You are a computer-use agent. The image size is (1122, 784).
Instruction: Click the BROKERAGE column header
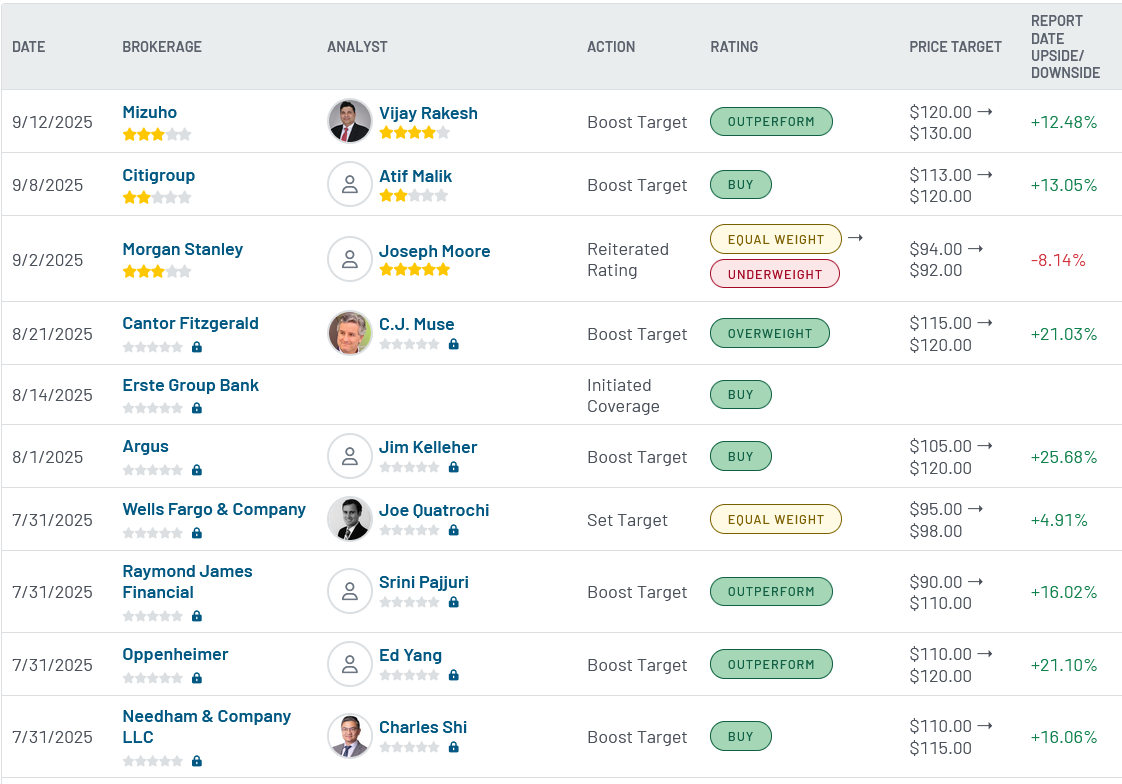click(162, 46)
